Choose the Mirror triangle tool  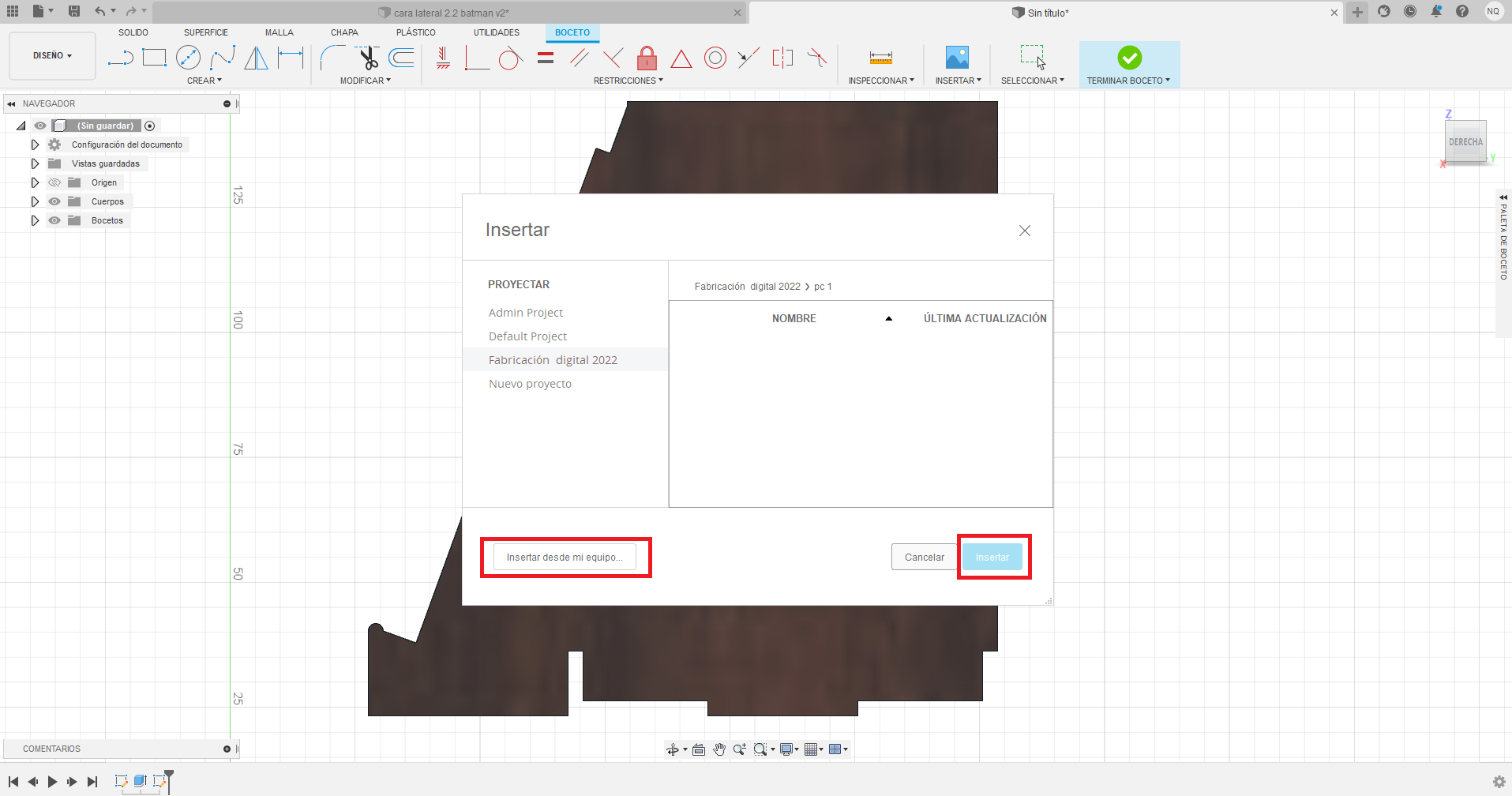[256, 58]
